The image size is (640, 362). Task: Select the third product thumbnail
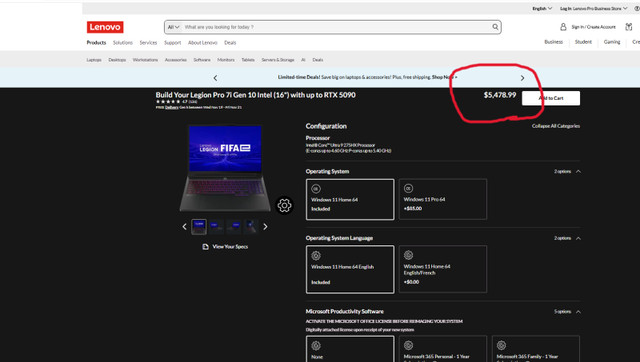click(x=234, y=227)
